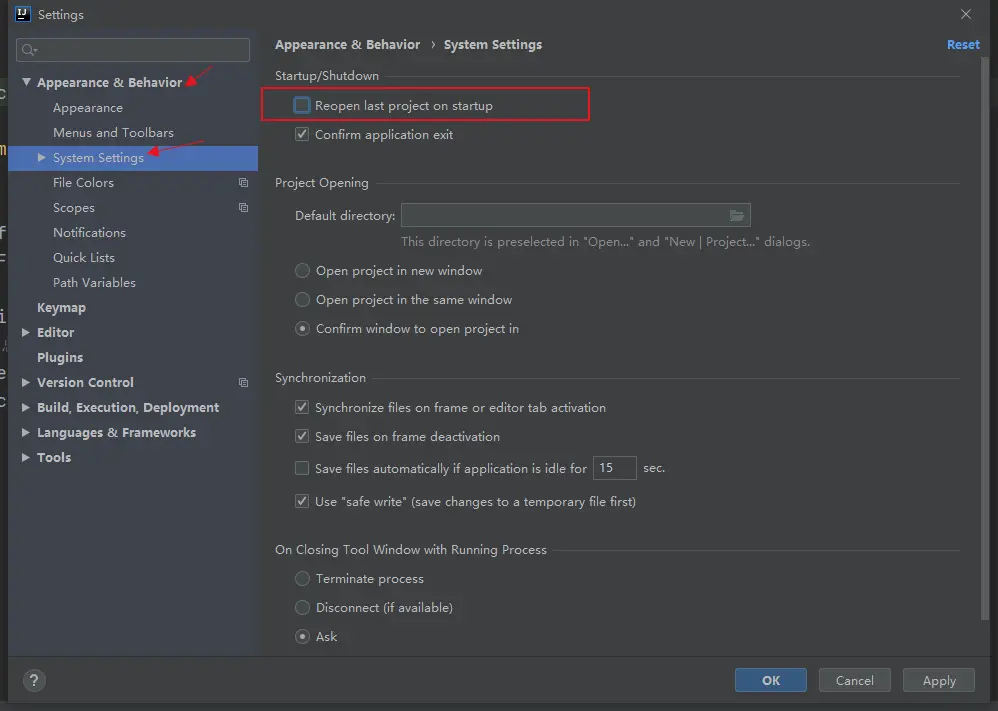The height and width of the screenshot is (711, 998).
Task: Expand Build, Execution, Deployment arrow
Action: click(x=25, y=407)
